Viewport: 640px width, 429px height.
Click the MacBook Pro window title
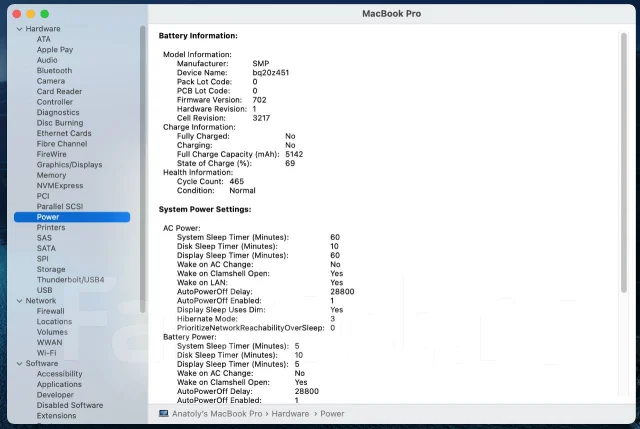click(391, 13)
